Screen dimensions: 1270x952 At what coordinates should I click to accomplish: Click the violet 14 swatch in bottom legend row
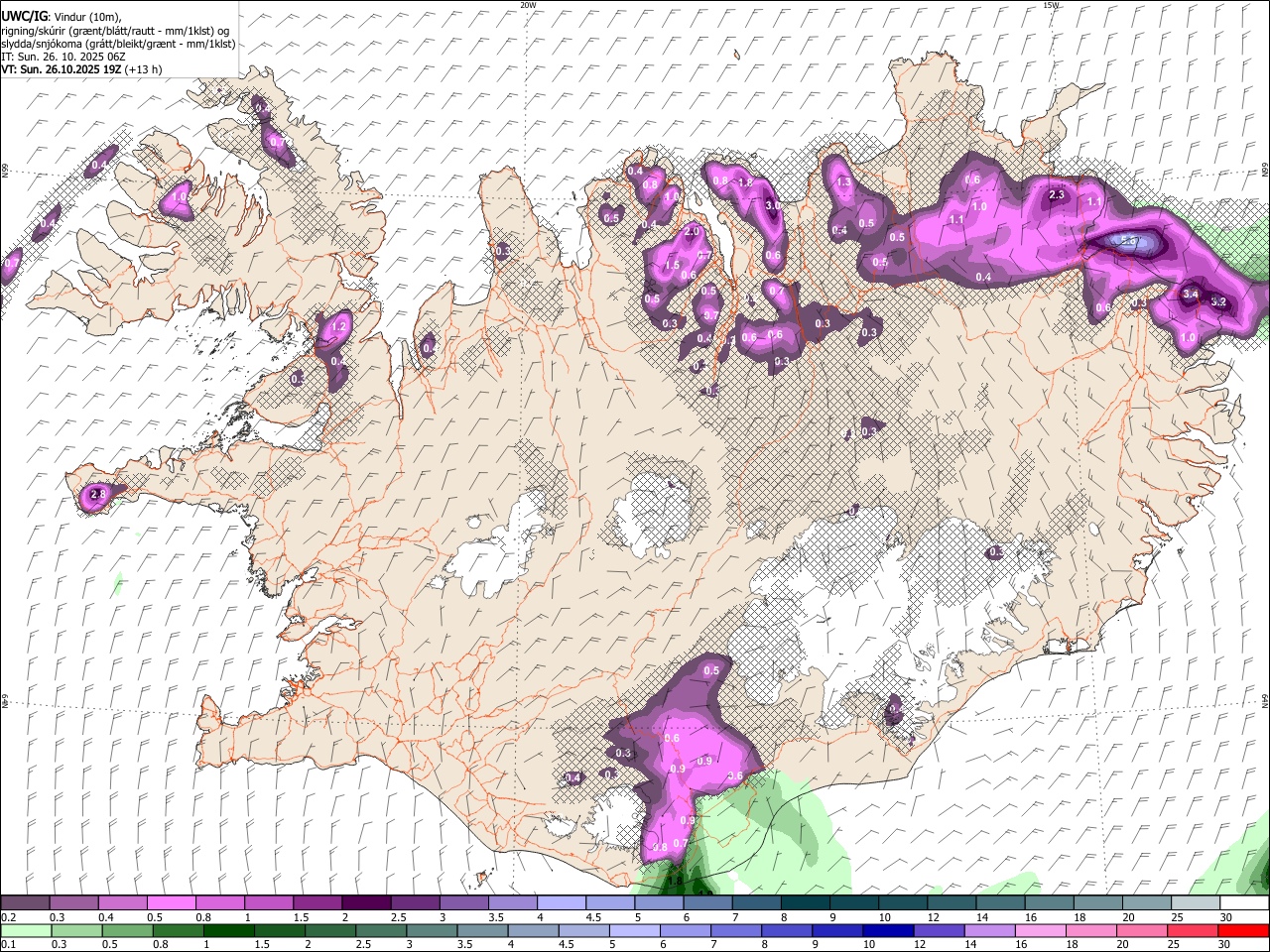point(991,931)
